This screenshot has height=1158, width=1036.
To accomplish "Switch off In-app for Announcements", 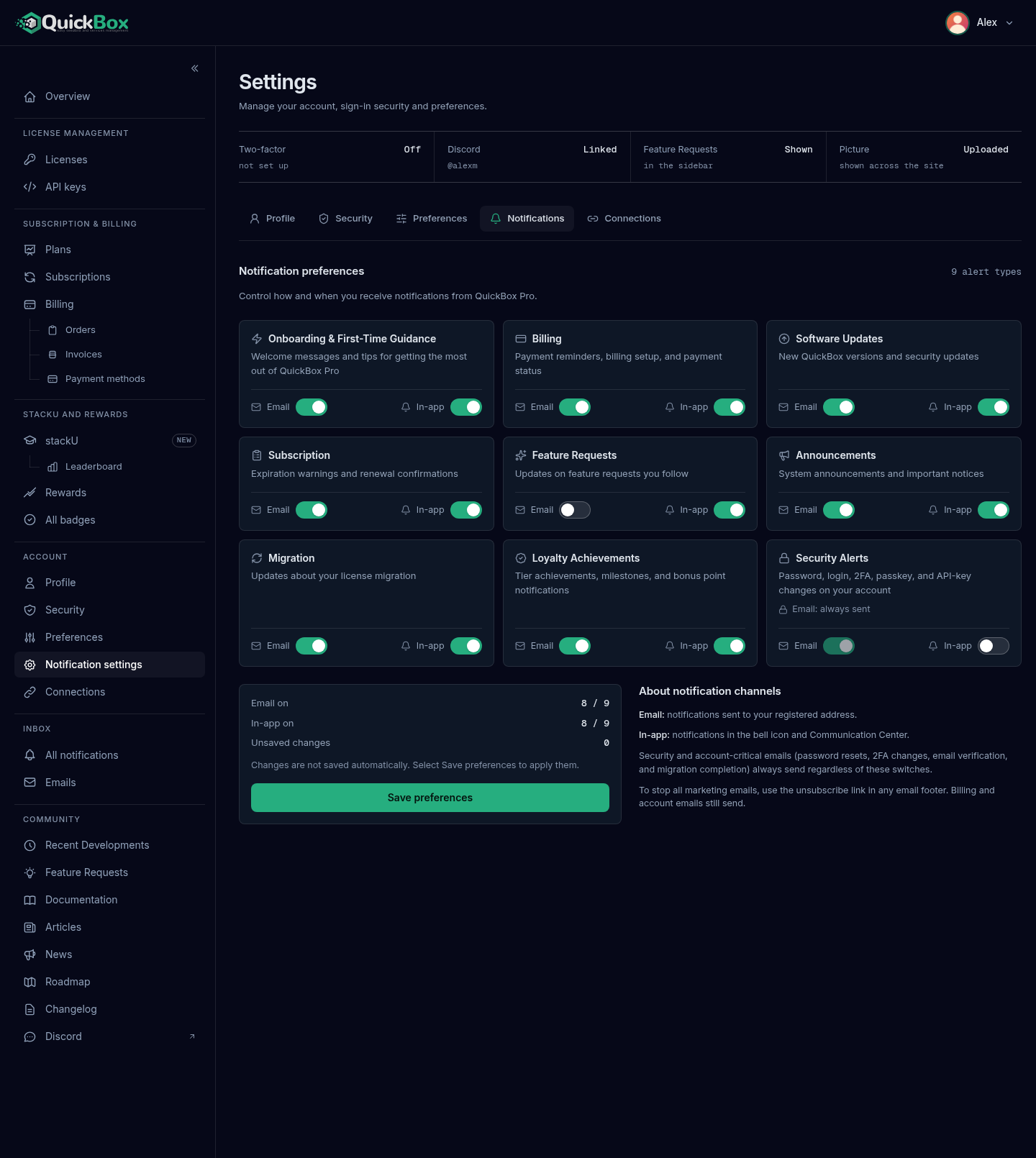I will pyautogui.click(x=994, y=510).
